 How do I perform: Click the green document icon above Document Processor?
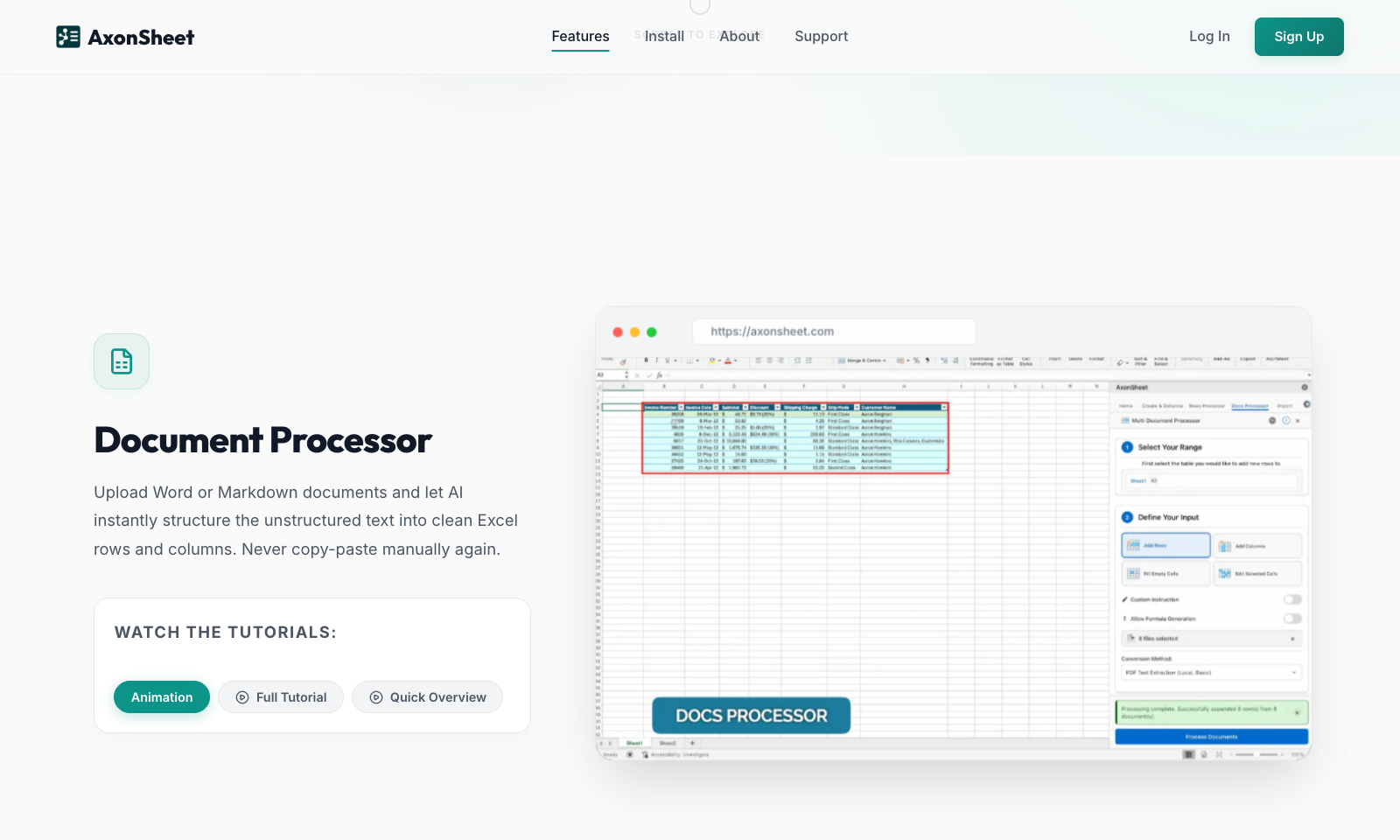[122, 361]
